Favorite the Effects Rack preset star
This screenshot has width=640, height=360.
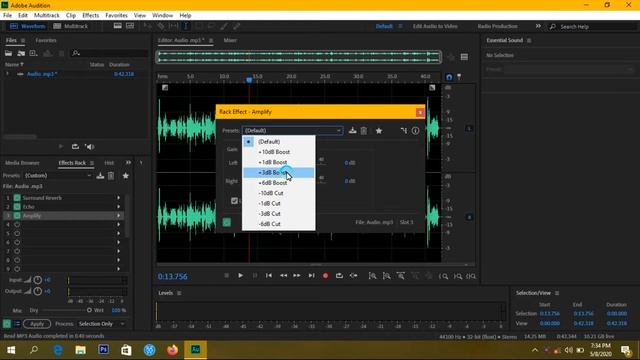[x=126, y=176]
